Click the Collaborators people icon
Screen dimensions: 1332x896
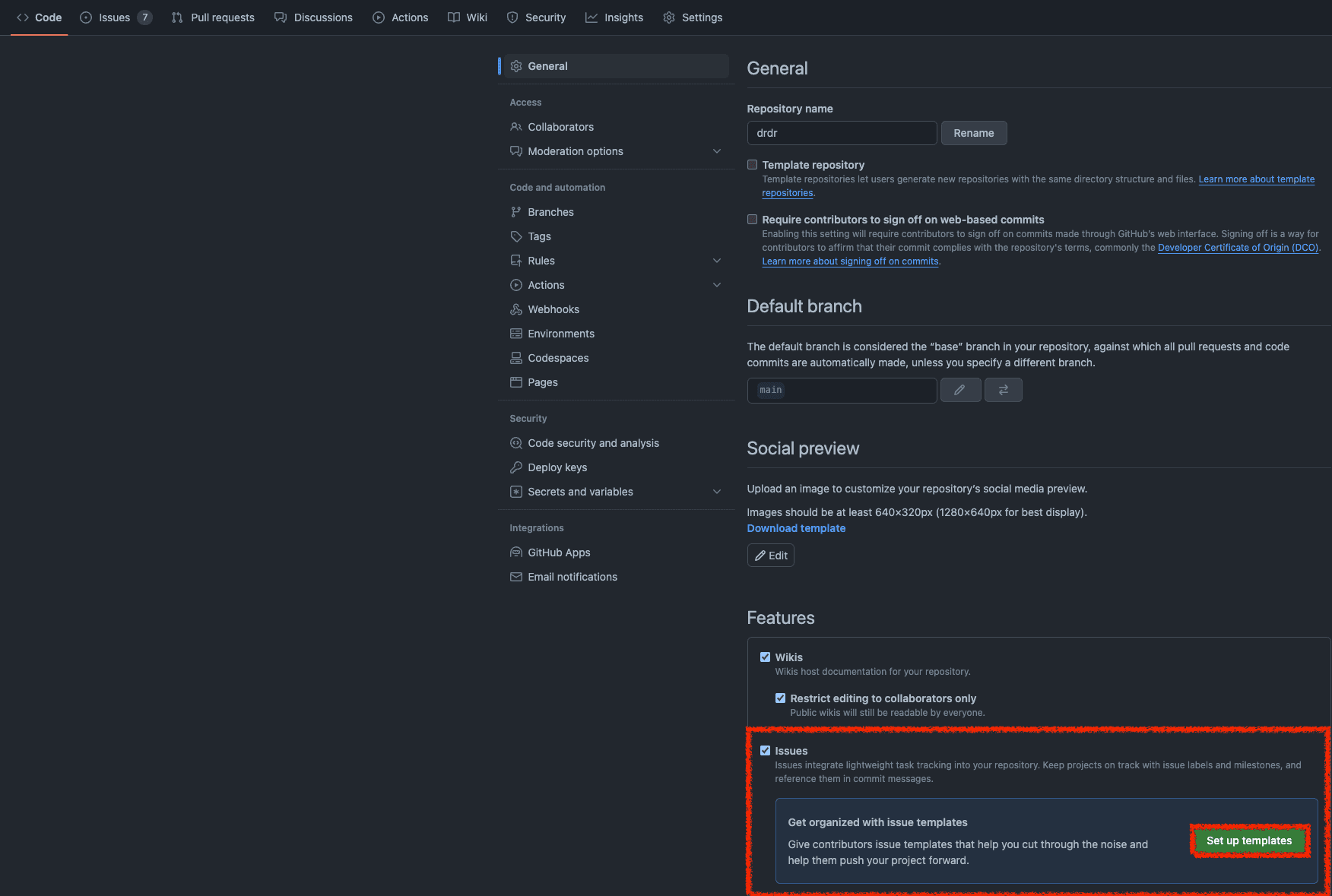click(x=516, y=127)
